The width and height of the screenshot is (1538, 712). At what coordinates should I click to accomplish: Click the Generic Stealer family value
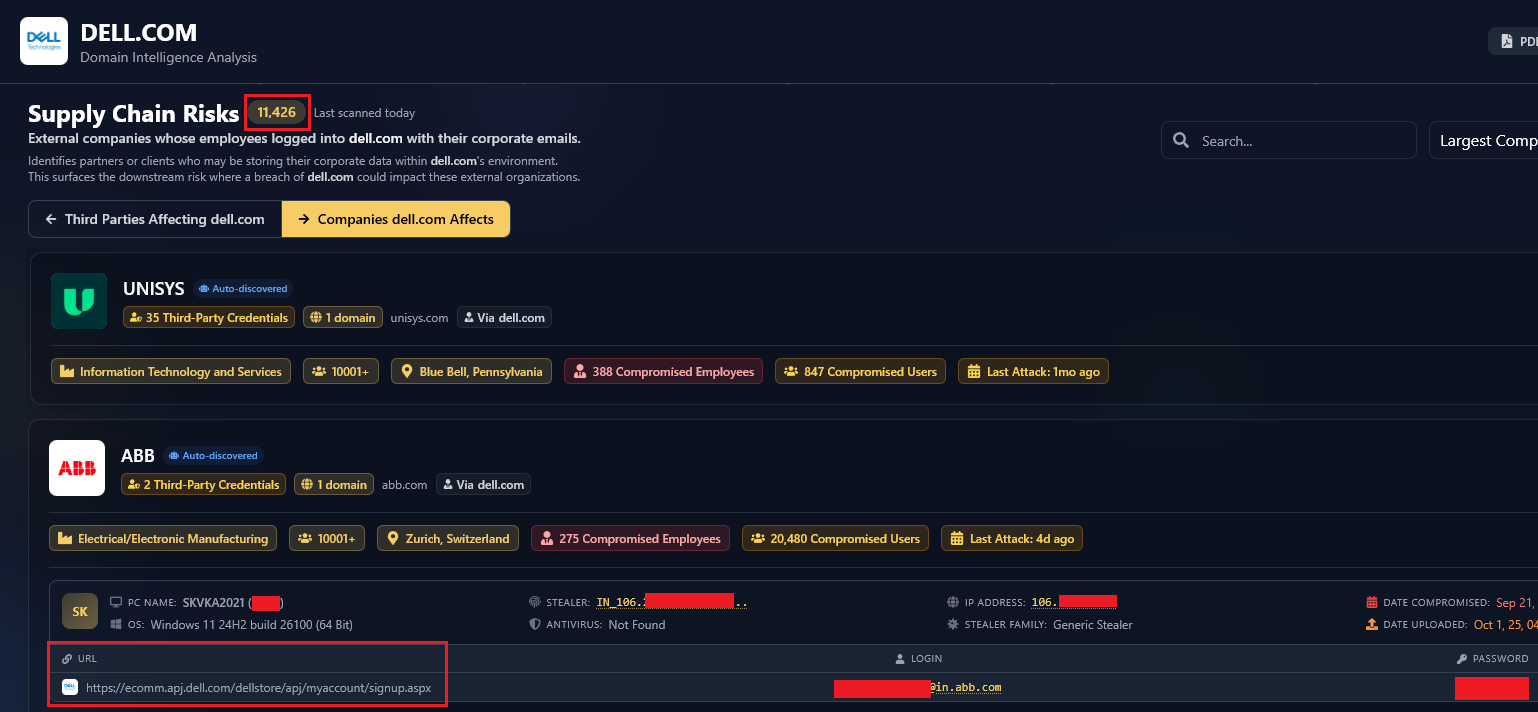coord(1093,625)
